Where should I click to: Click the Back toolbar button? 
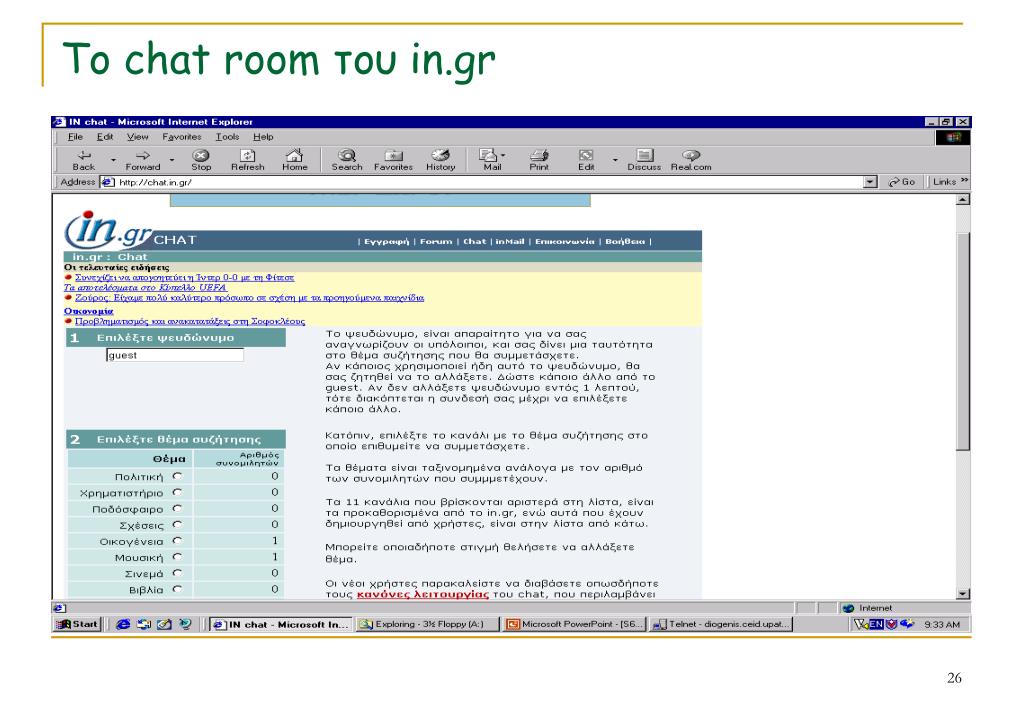pos(84,160)
